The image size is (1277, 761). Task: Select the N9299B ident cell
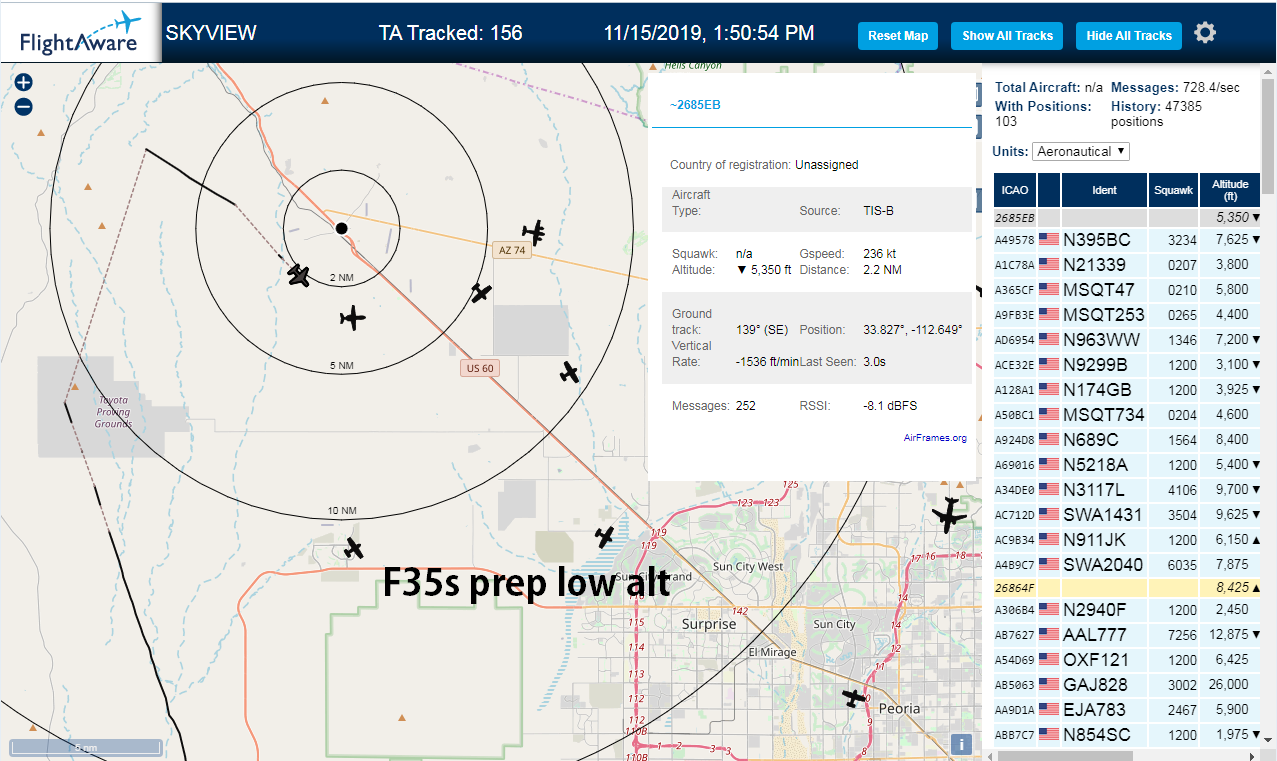pos(1104,364)
